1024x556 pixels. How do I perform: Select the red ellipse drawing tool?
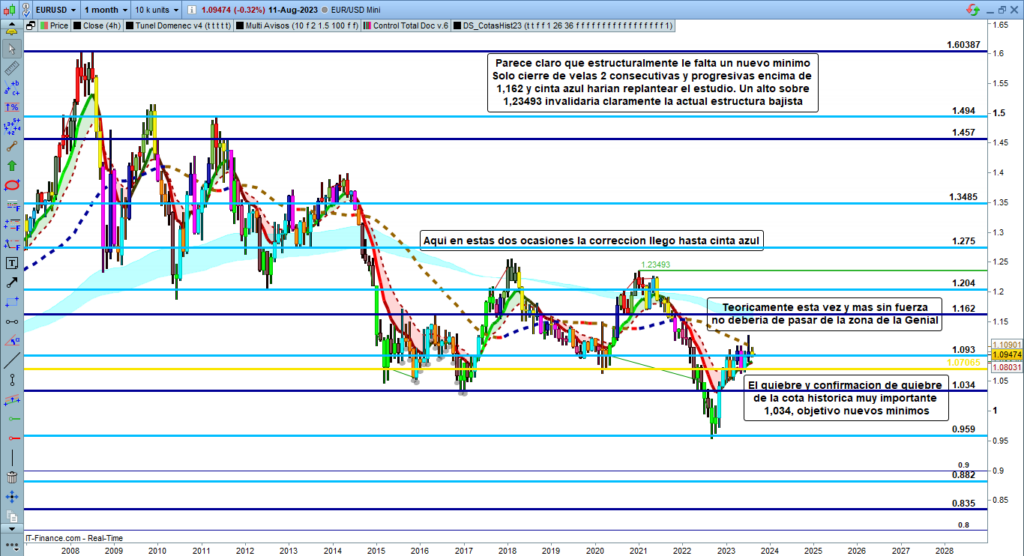(13, 185)
